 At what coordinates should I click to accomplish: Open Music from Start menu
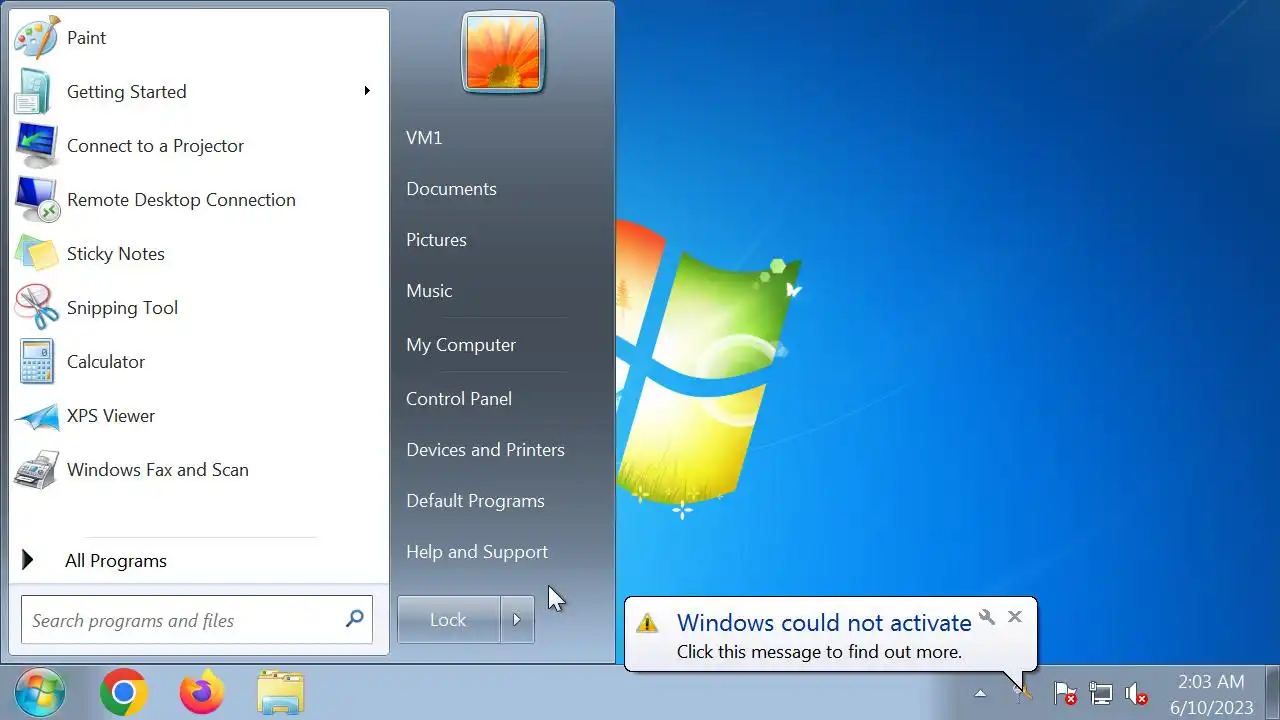click(429, 291)
